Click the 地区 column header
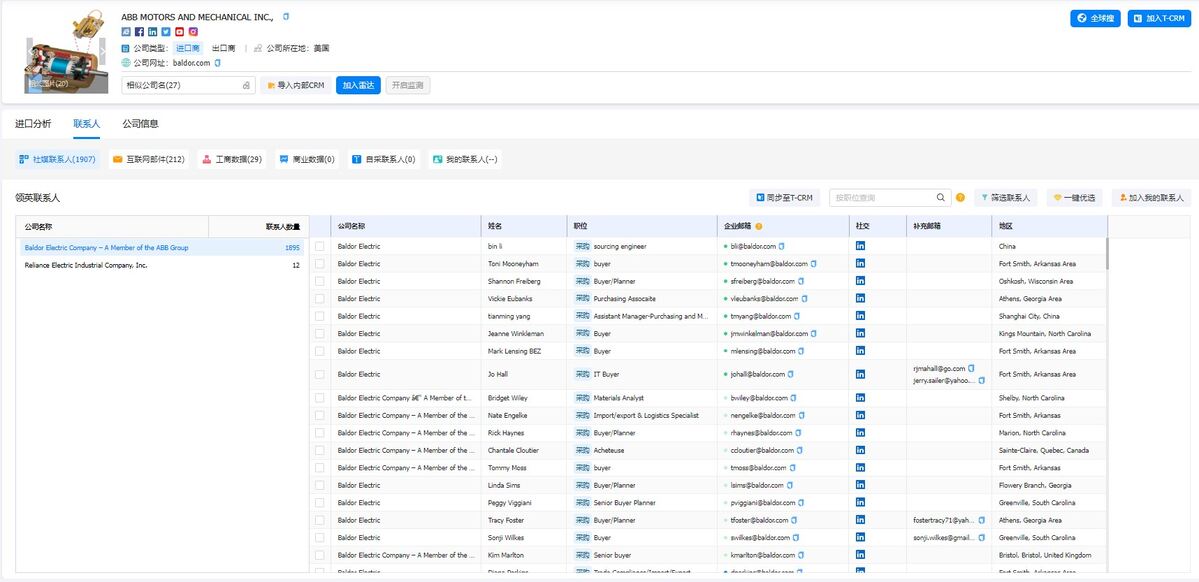Screen dimensions: 1199x582 1048,226
